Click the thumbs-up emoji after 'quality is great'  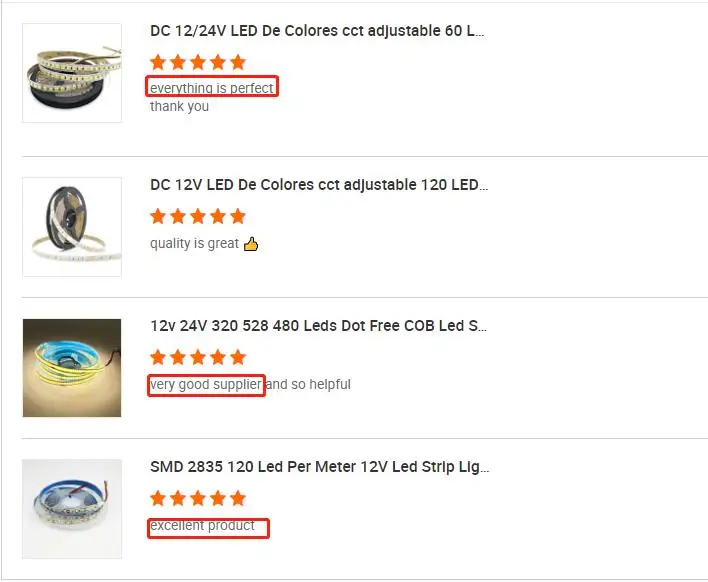pos(251,244)
